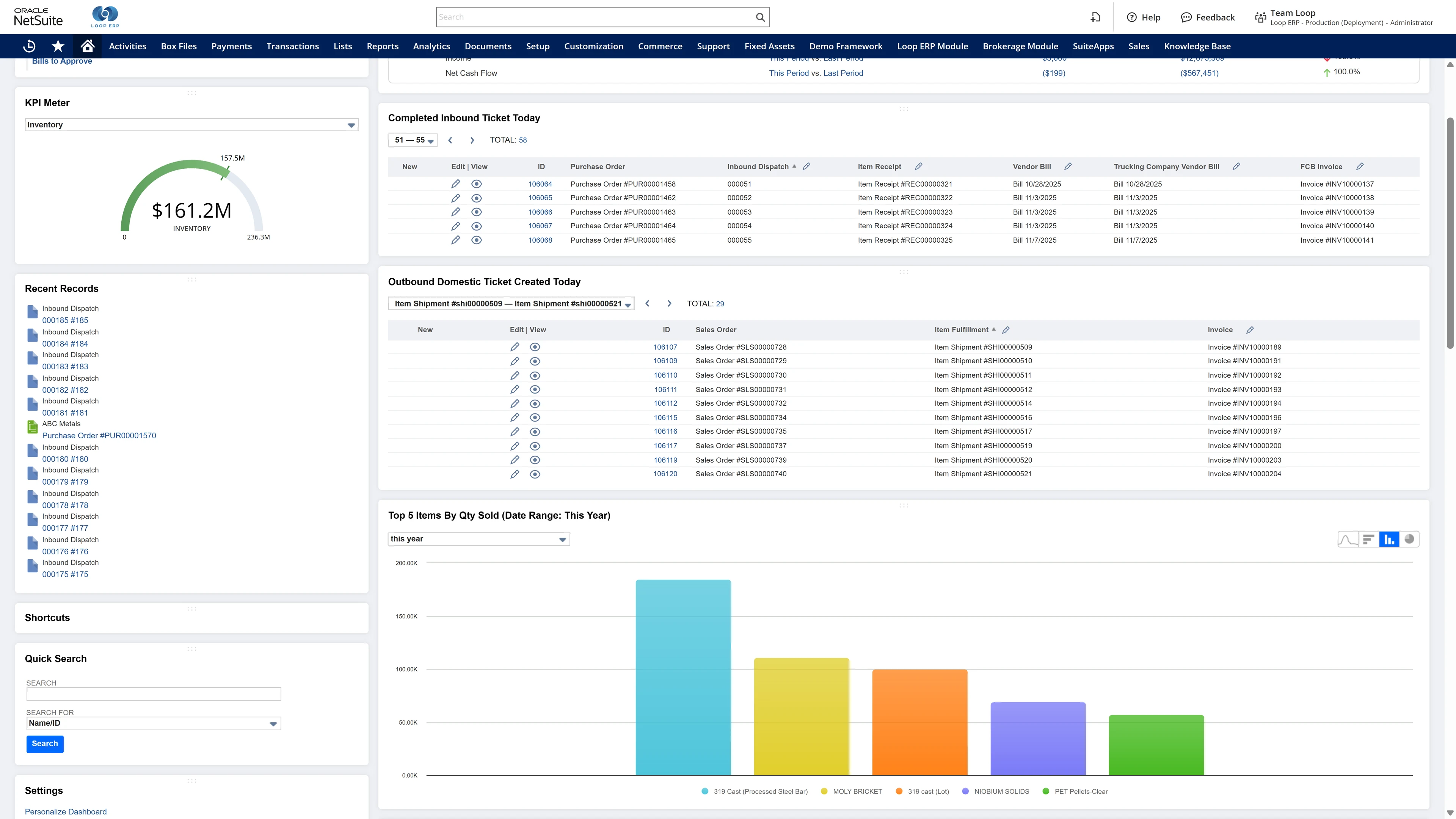Go to next page of inbound tickets

click(472, 140)
